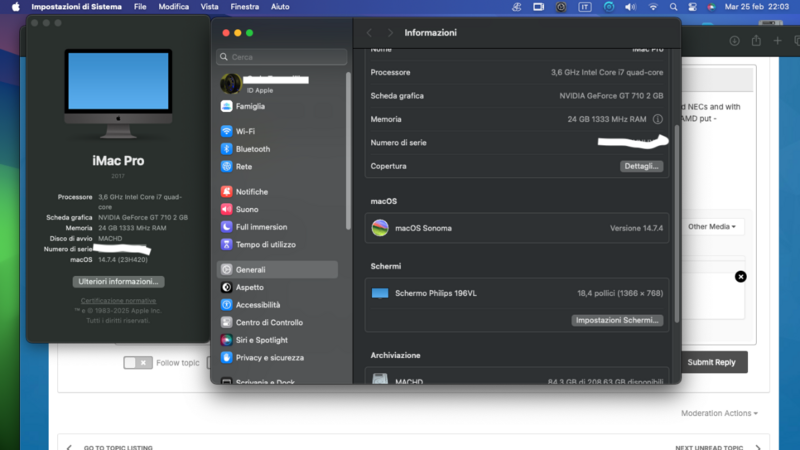800x450 pixels.
Task: Click the volume icon in menu bar
Action: click(x=632, y=7)
